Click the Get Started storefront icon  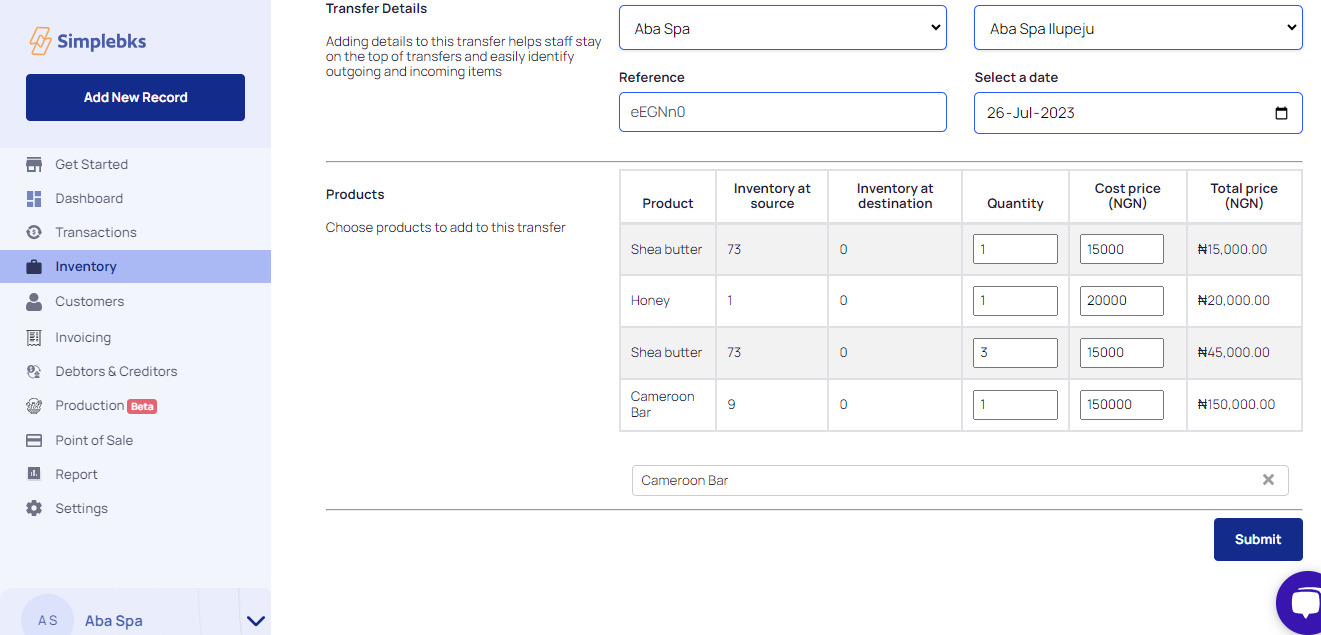(x=34, y=164)
